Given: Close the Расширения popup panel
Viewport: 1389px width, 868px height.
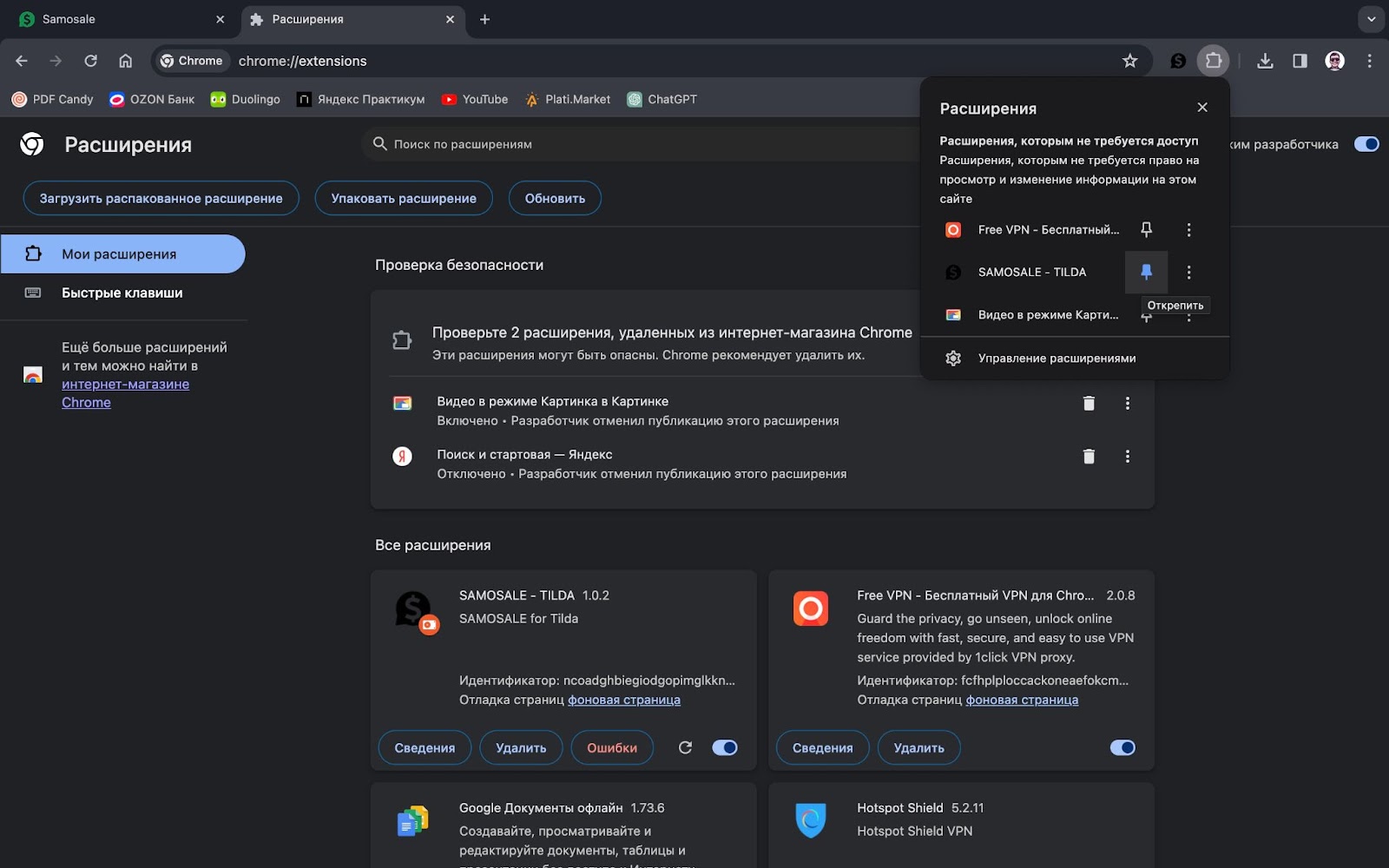Looking at the screenshot, I should pyautogui.click(x=1202, y=107).
